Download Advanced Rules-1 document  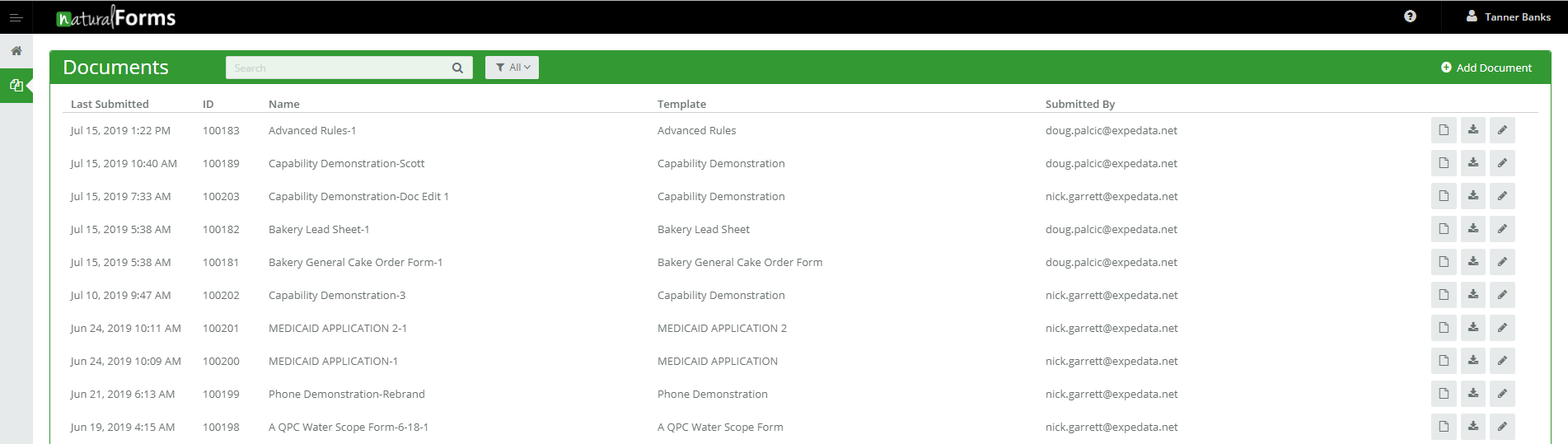(x=1473, y=130)
